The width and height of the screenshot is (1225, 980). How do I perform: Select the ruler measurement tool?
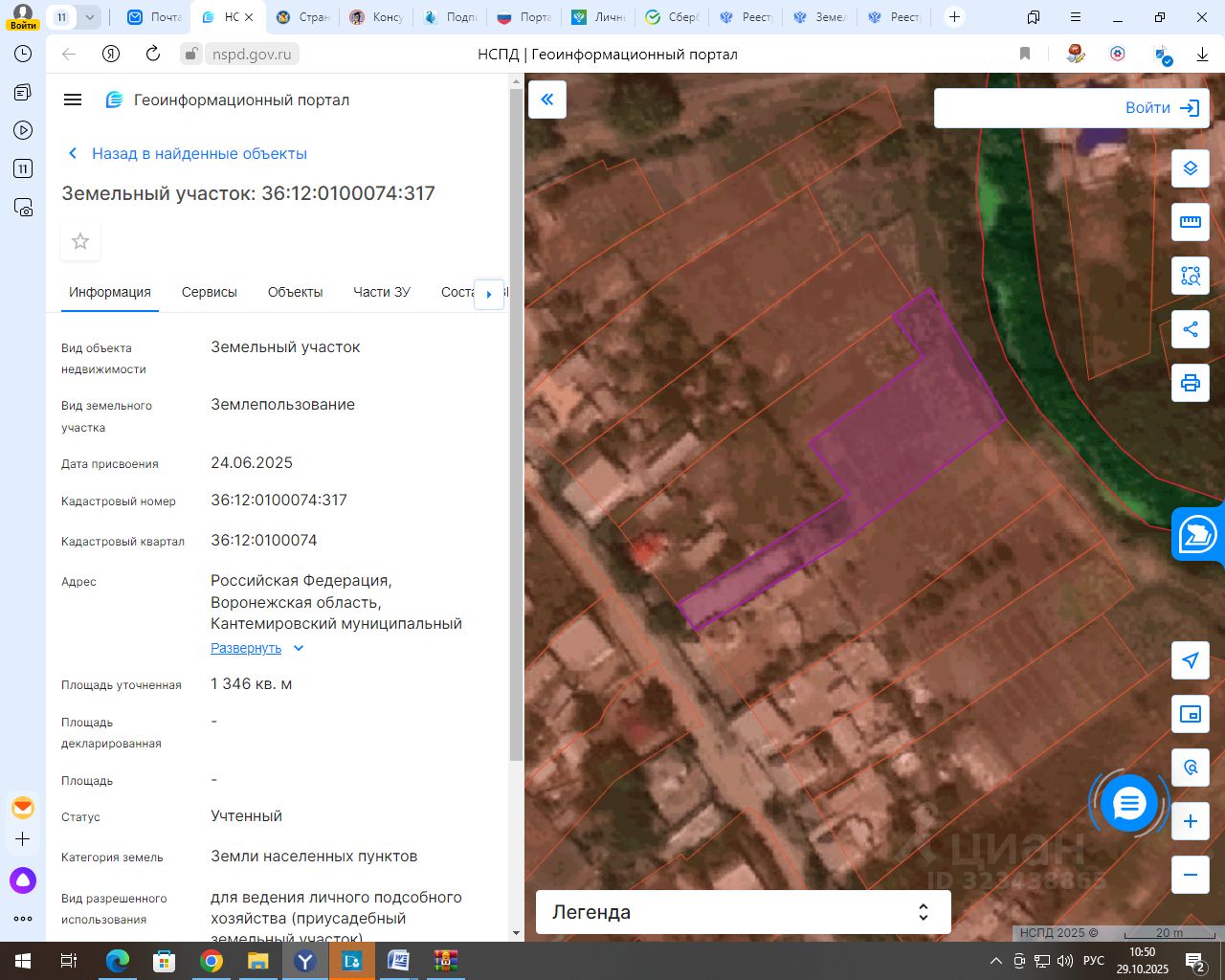[1190, 222]
